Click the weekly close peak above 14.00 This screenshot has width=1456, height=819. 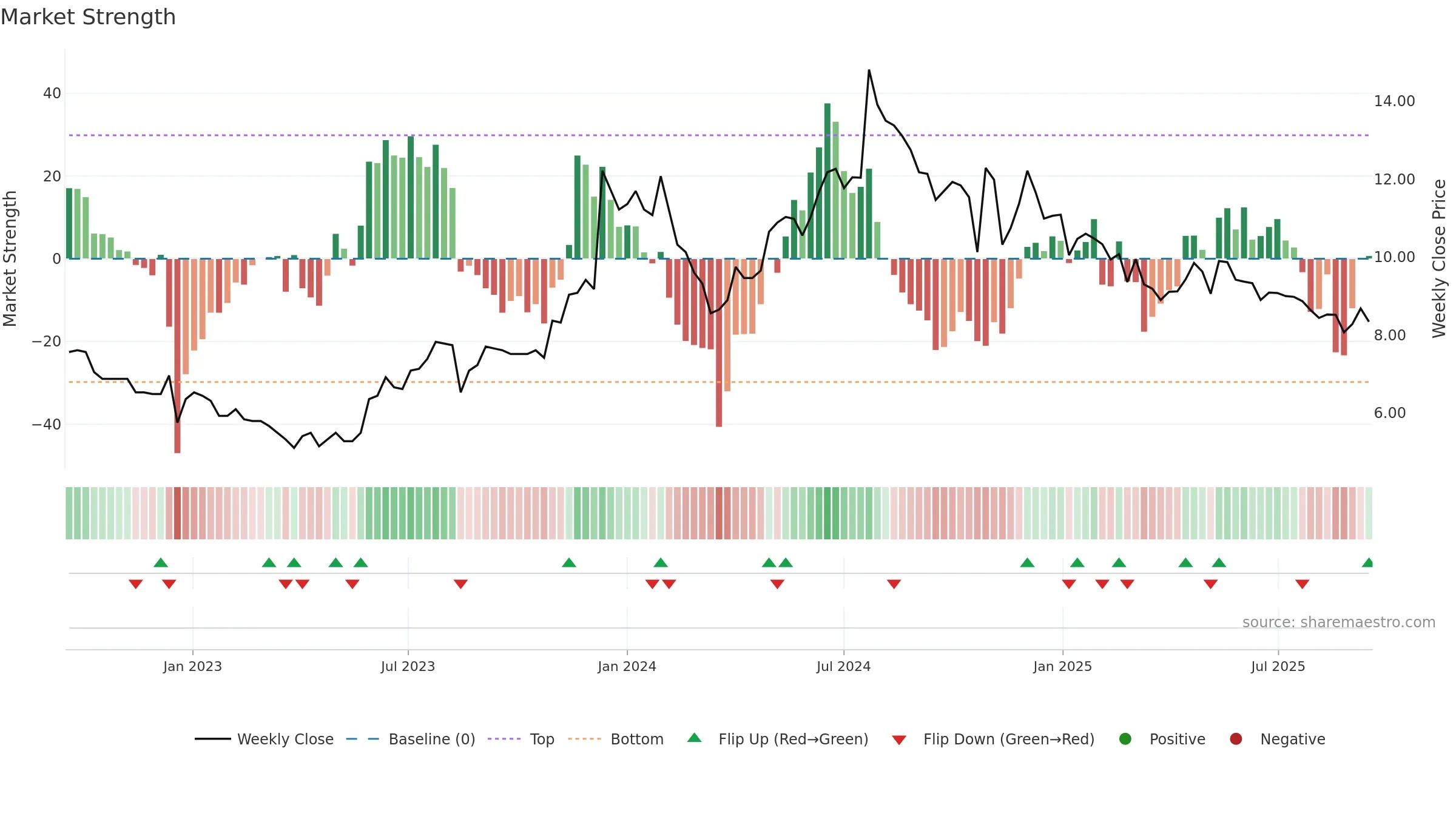(x=869, y=70)
